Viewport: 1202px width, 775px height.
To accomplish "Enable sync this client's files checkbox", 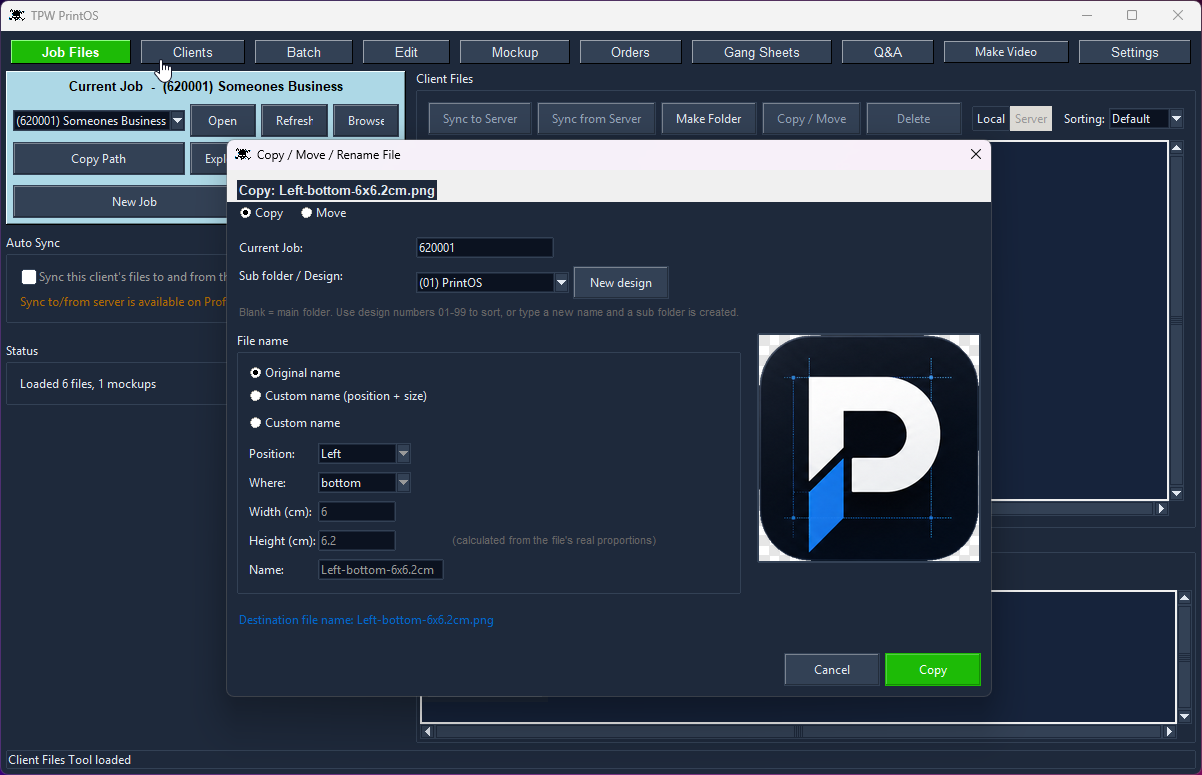I will tap(29, 277).
